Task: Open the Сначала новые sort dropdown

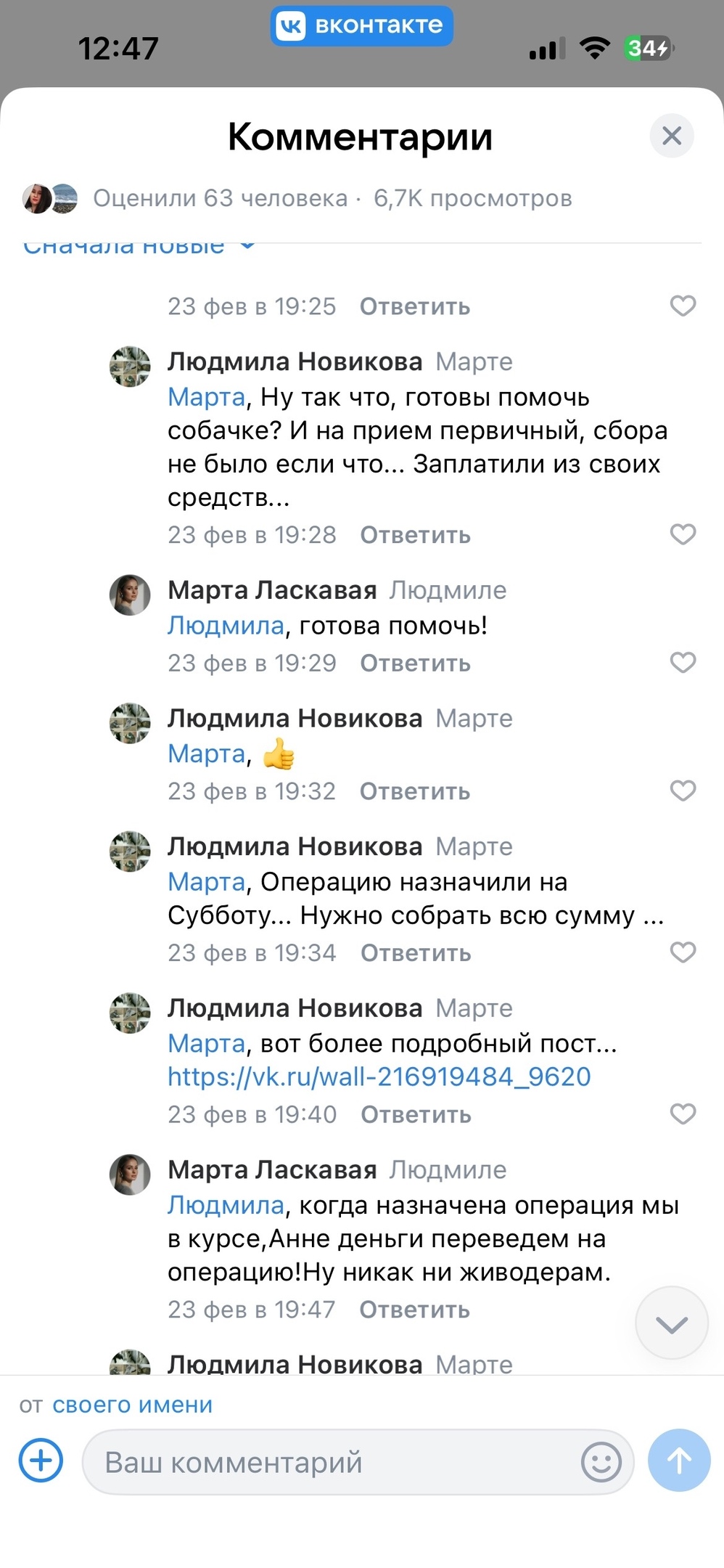Action: [x=138, y=247]
